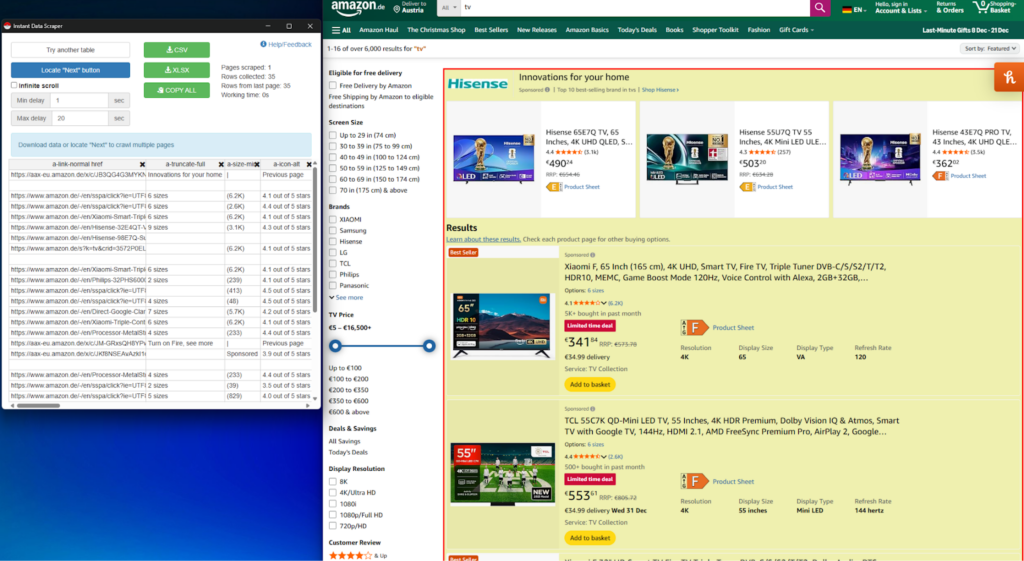Screen dimensions: 1024x561
Task: Click the Amazon.de logo
Action: (x=357, y=8)
